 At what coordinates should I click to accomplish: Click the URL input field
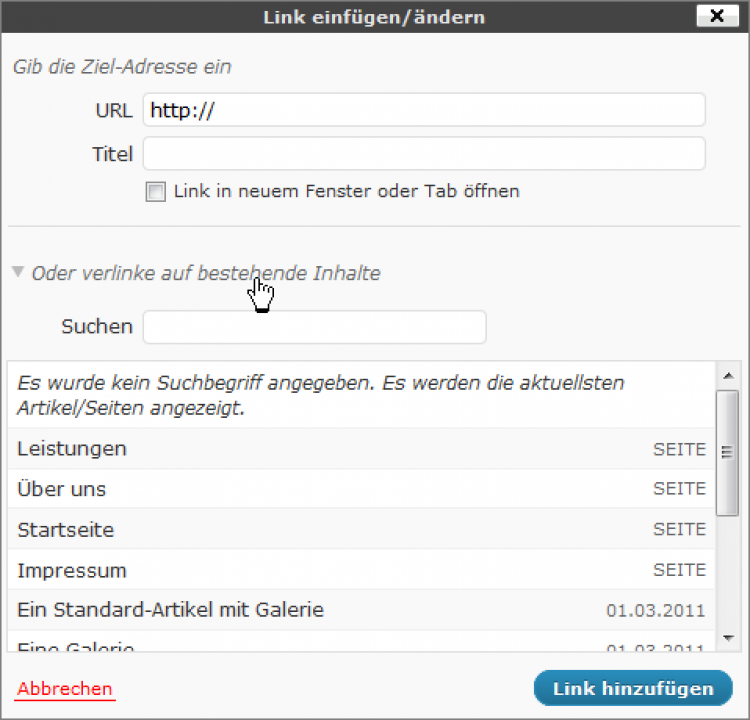coord(424,110)
